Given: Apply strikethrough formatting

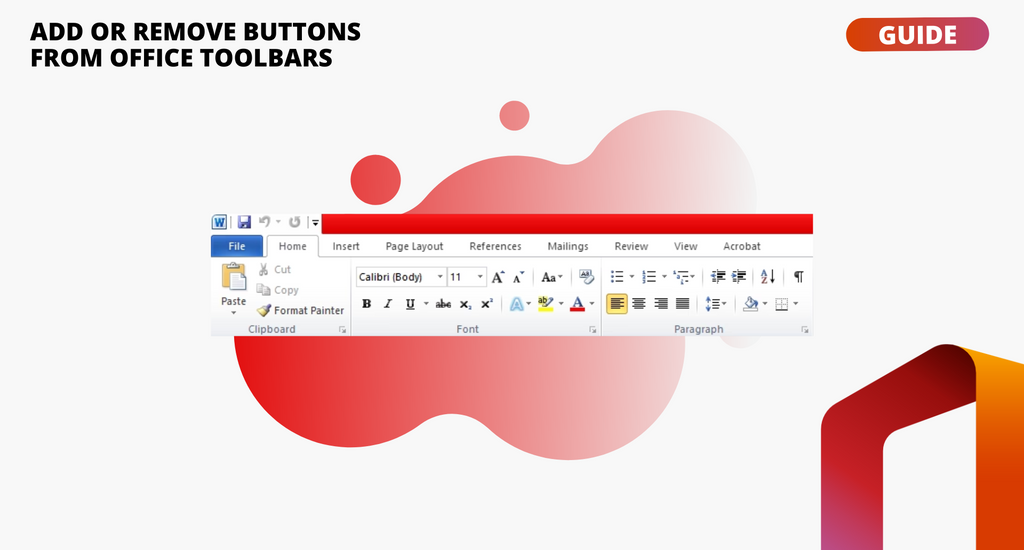Looking at the screenshot, I should 443,304.
